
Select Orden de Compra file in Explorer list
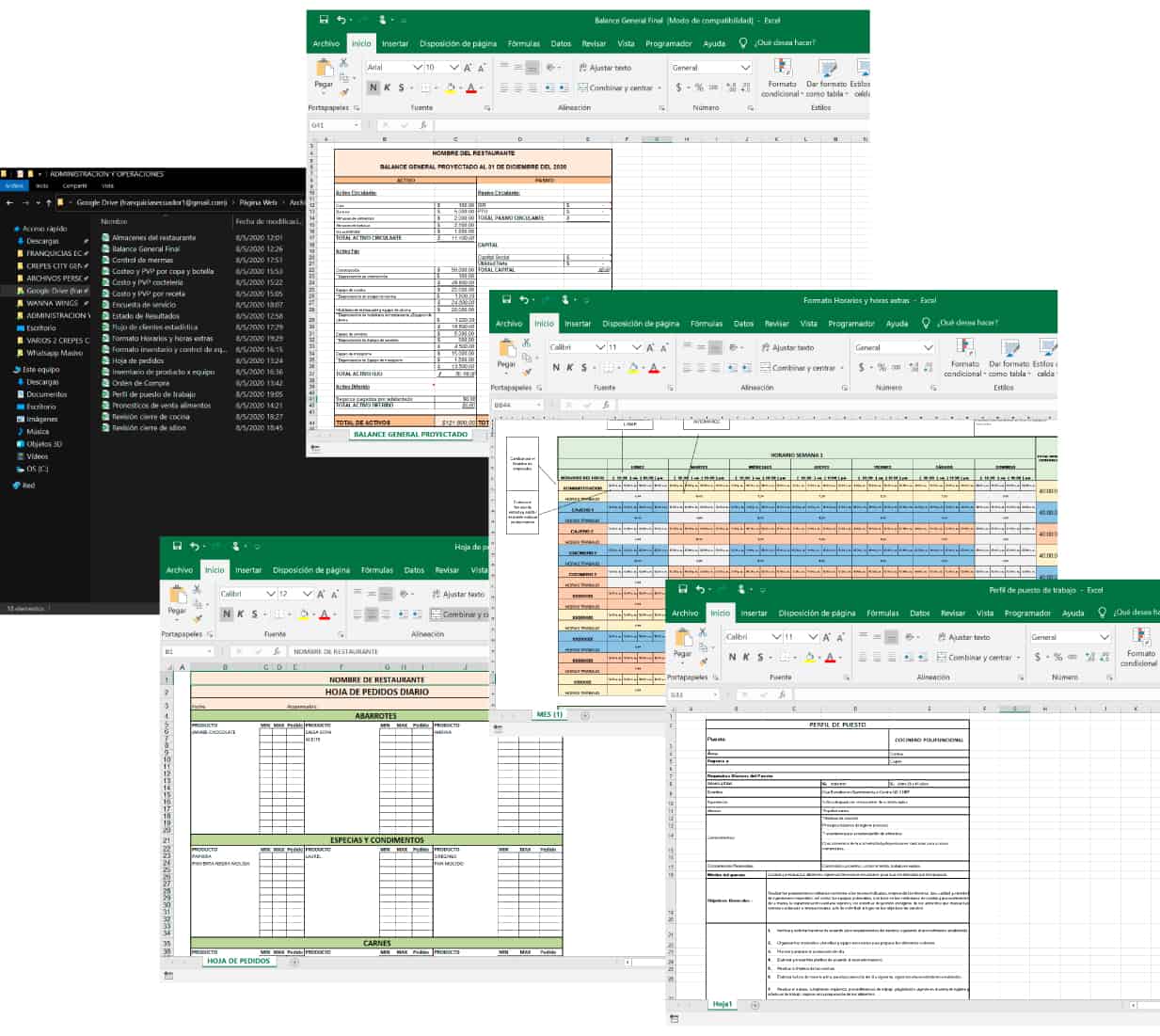pos(140,383)
